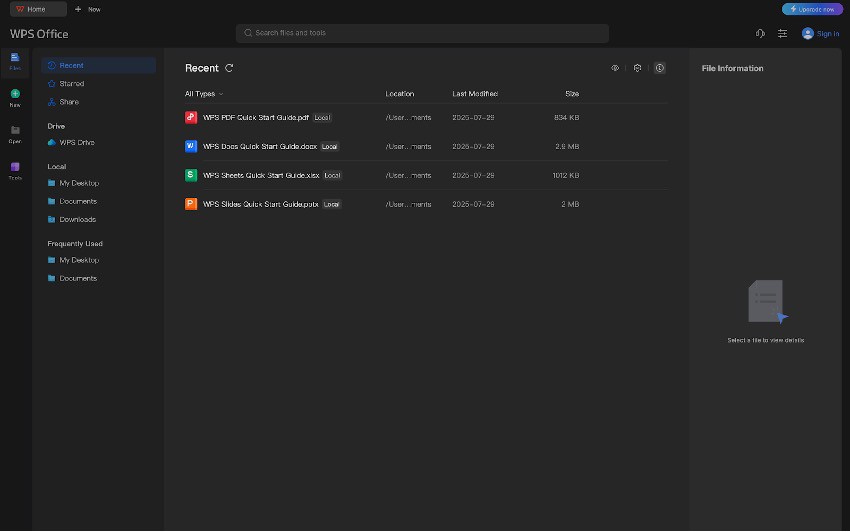Toggle the File Information panel icon
850x532 pixels.
[659, 68]
